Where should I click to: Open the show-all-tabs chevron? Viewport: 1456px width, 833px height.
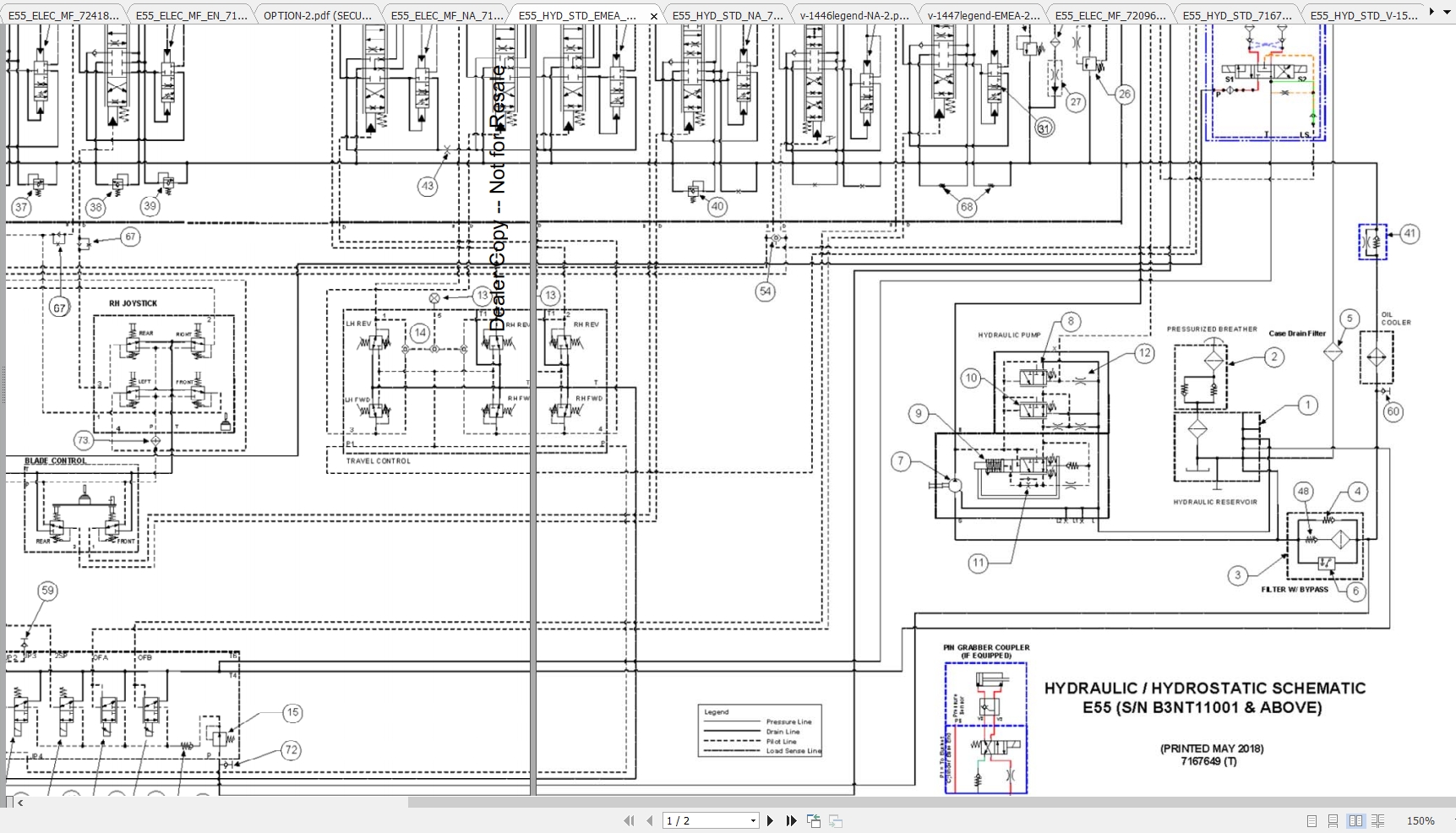[x=1446, y=11]
